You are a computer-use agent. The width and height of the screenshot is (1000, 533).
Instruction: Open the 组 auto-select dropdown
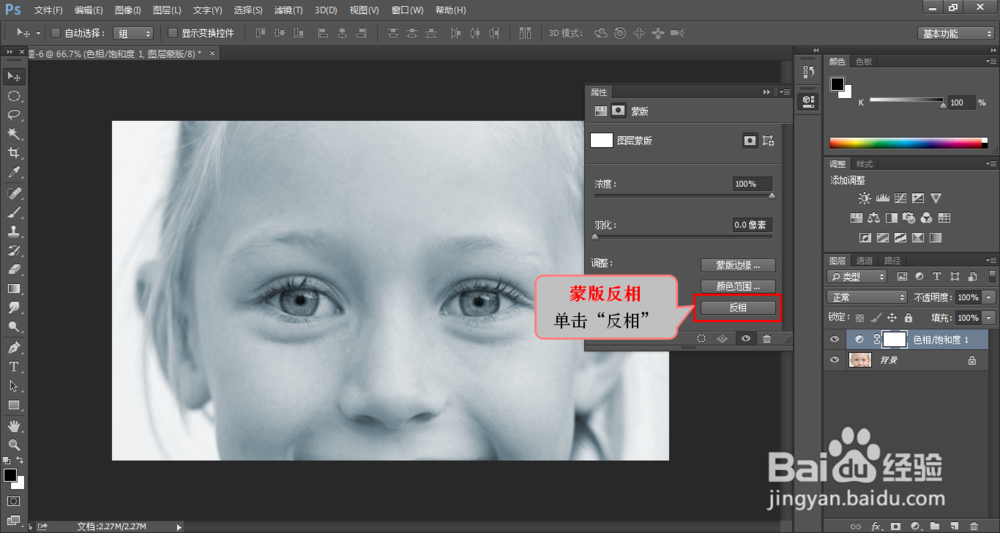coord(133,33)
